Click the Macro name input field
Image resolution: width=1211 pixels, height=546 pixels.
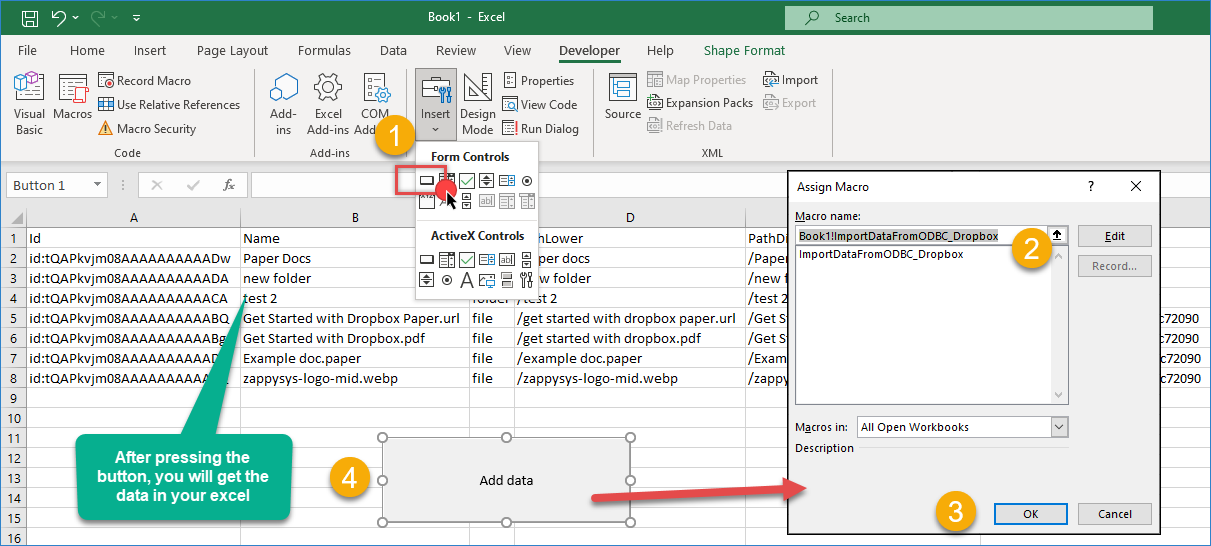[x=921, y=236]
